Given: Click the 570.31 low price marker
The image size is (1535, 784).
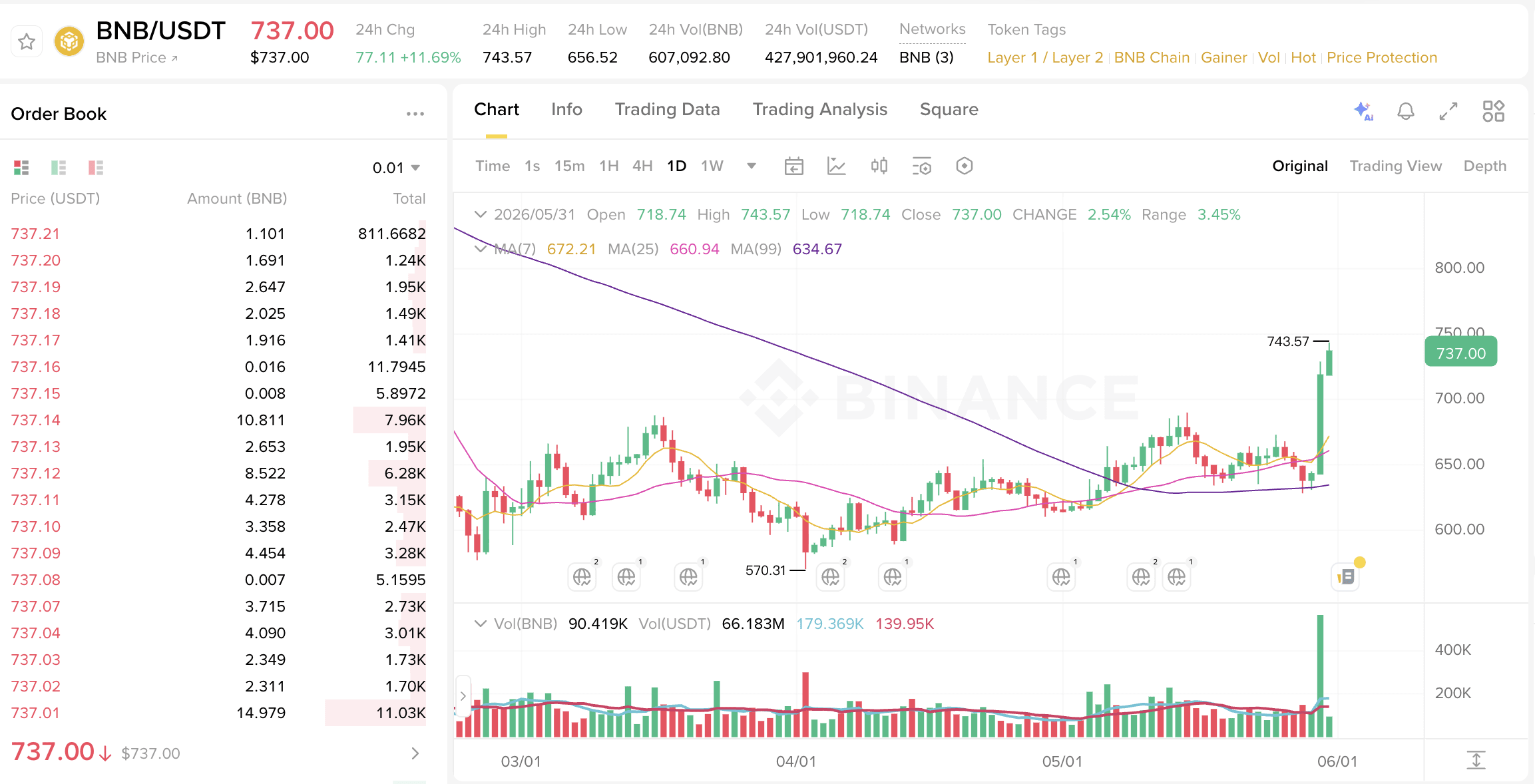Looking at the screenshot, I should 766,570.
